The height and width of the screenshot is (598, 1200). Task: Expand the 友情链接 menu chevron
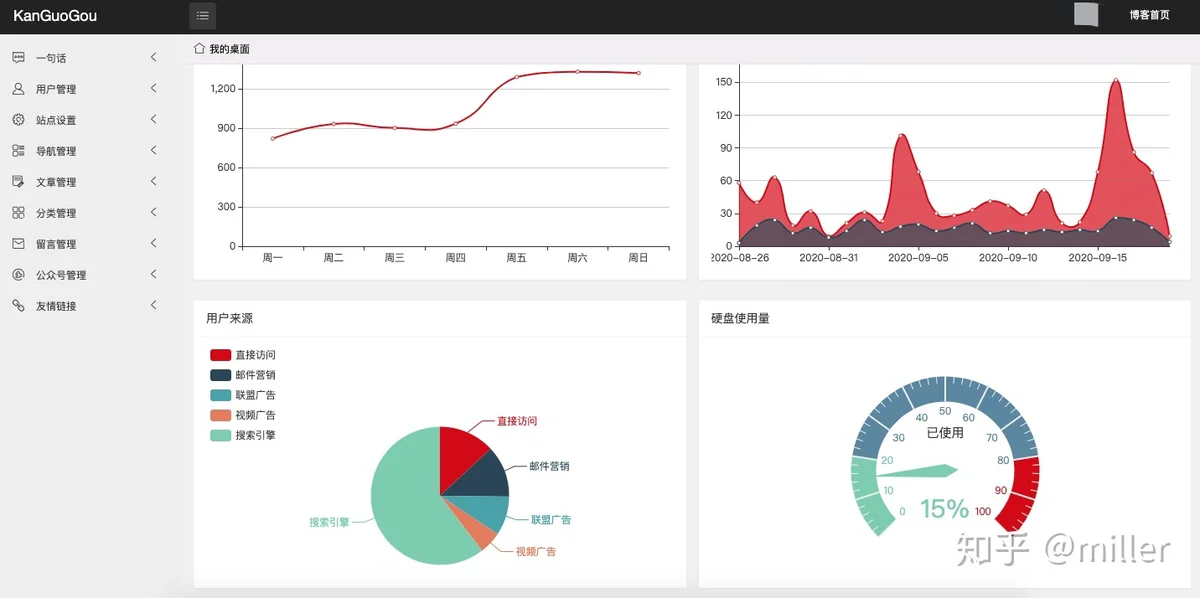153,306
